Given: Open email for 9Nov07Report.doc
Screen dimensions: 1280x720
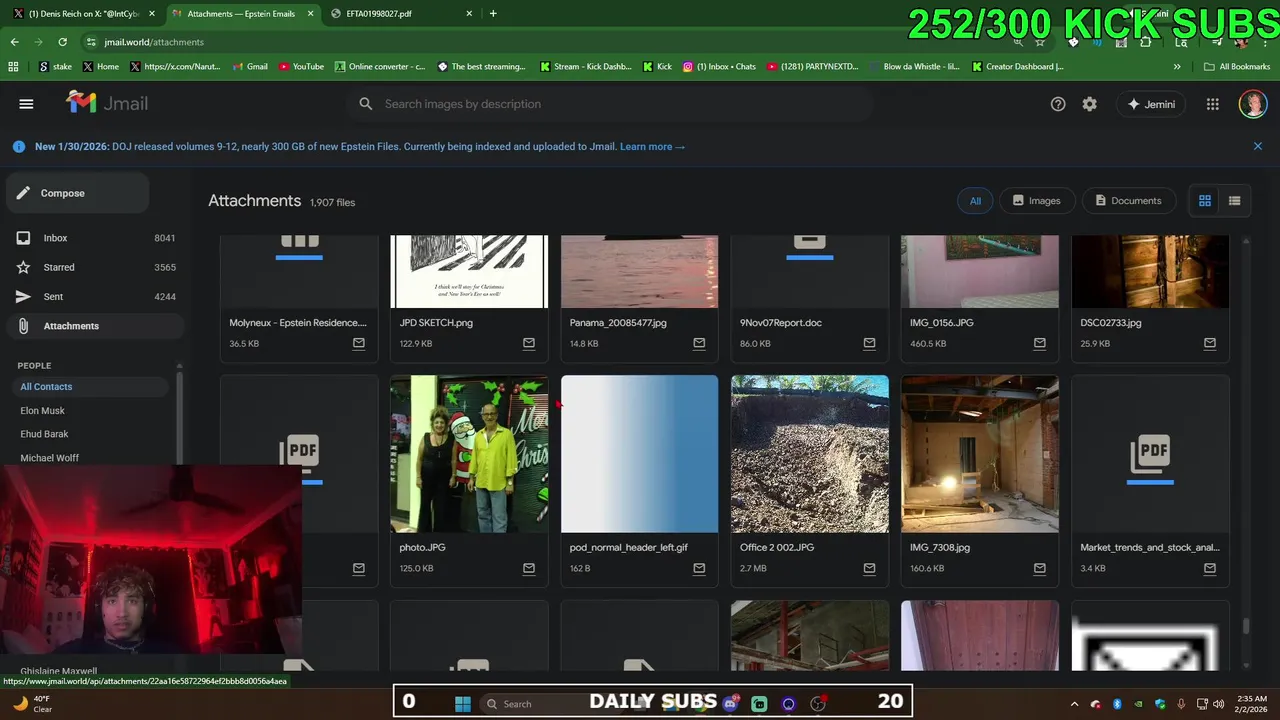Looking at the screenshot, I should point(869,343).
